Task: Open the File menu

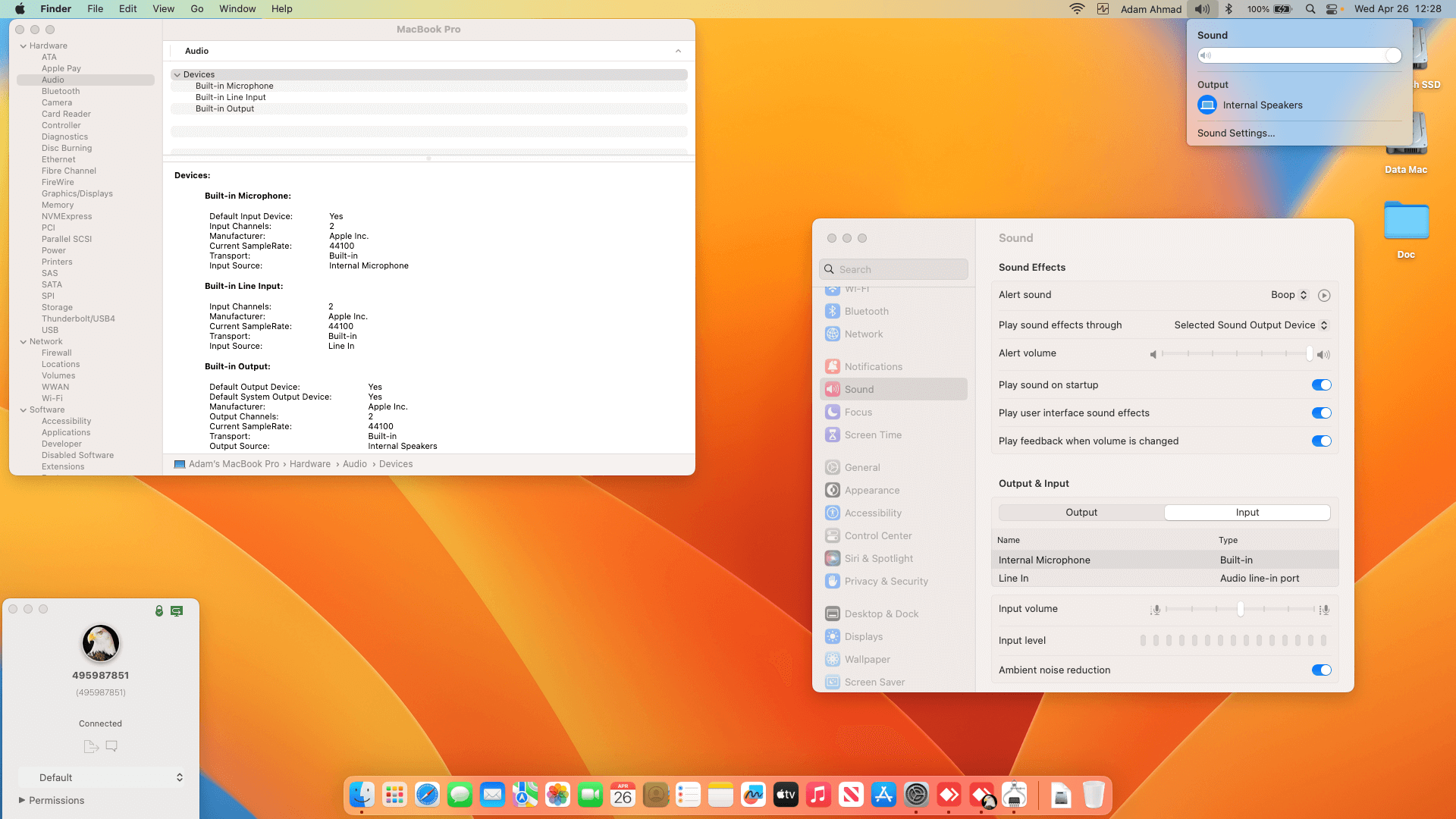Action: point(96,9)
